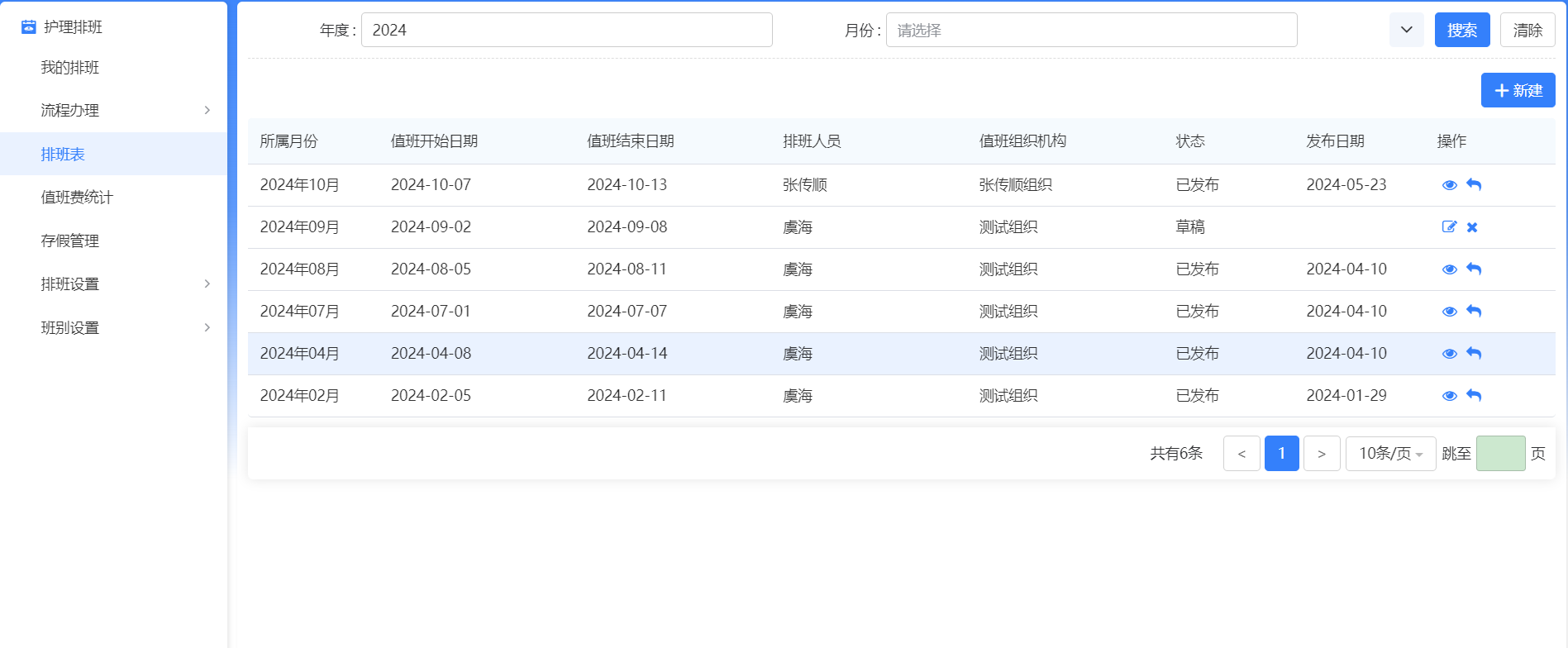Click the 值班开始日期 column header
The image size is (1568, 648).
(x=434, y=141)
